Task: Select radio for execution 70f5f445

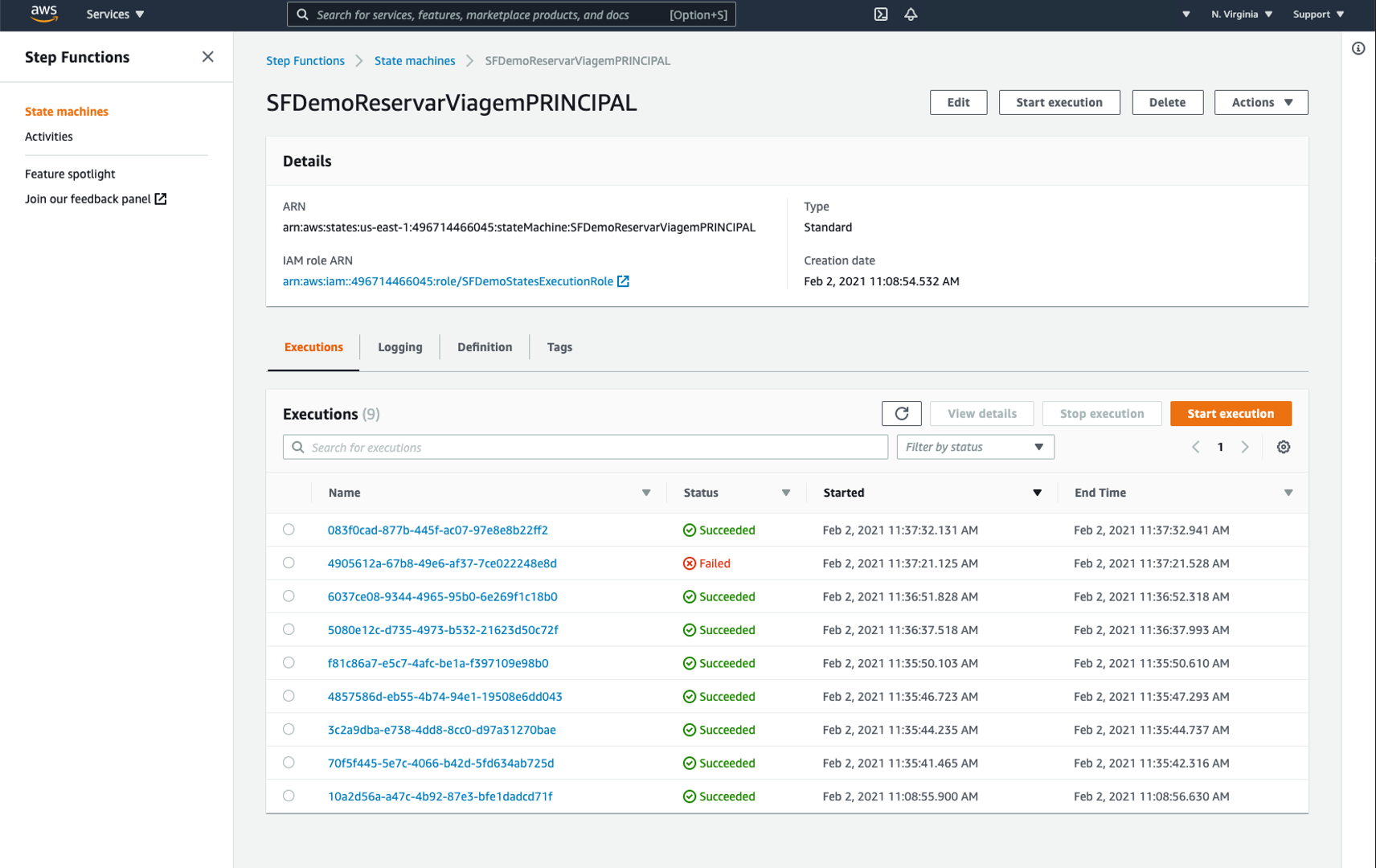Action: [x=289, y=763]
